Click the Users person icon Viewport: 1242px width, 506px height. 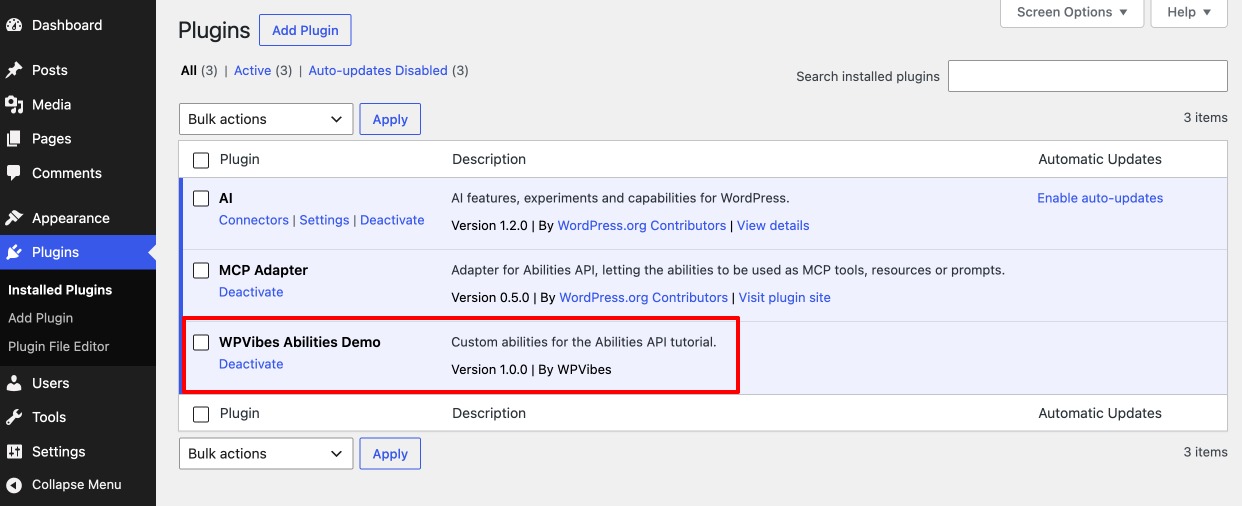tap(14, 383)
